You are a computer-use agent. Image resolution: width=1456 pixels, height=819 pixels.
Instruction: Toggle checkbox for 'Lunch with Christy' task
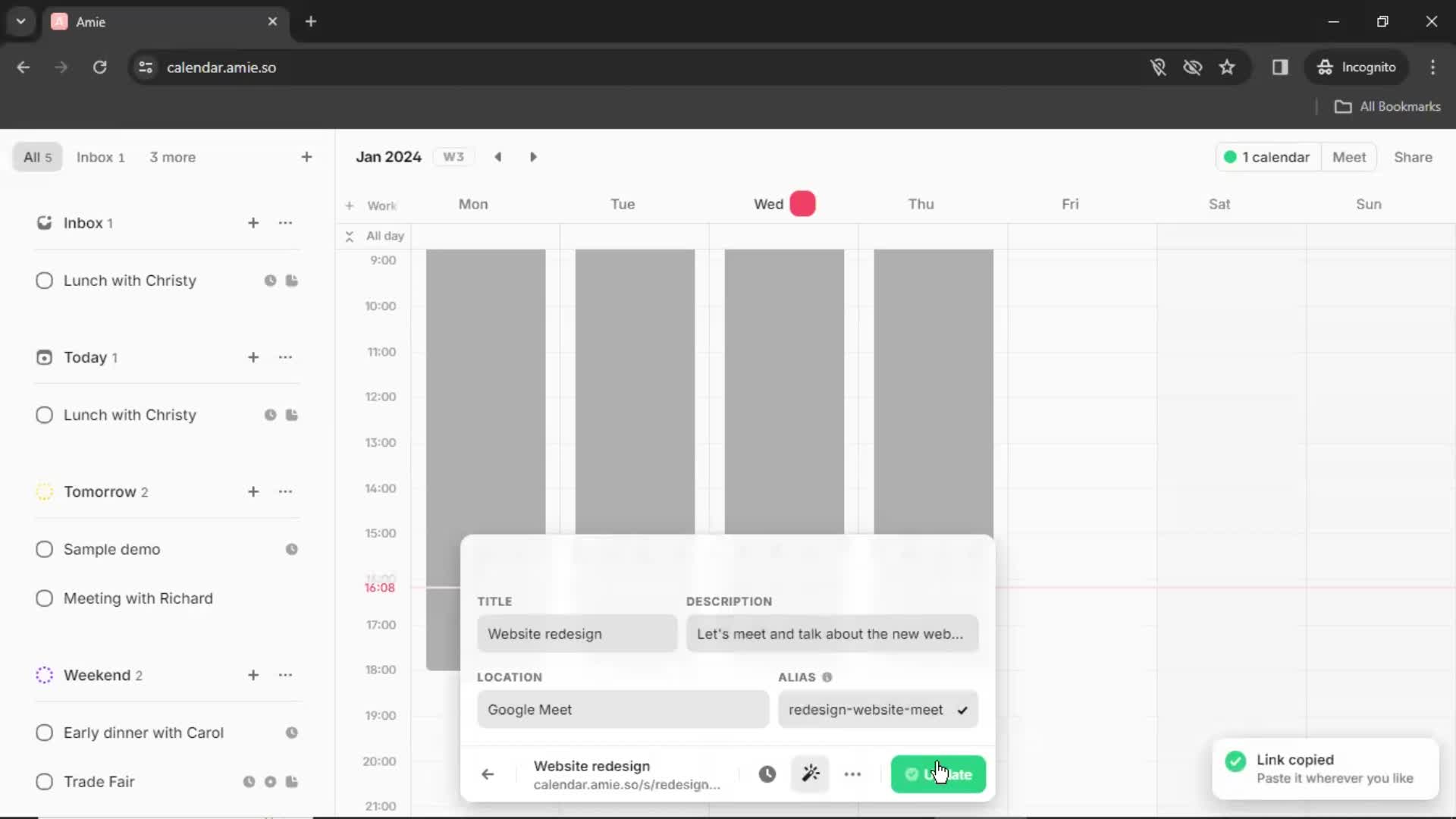44,280
